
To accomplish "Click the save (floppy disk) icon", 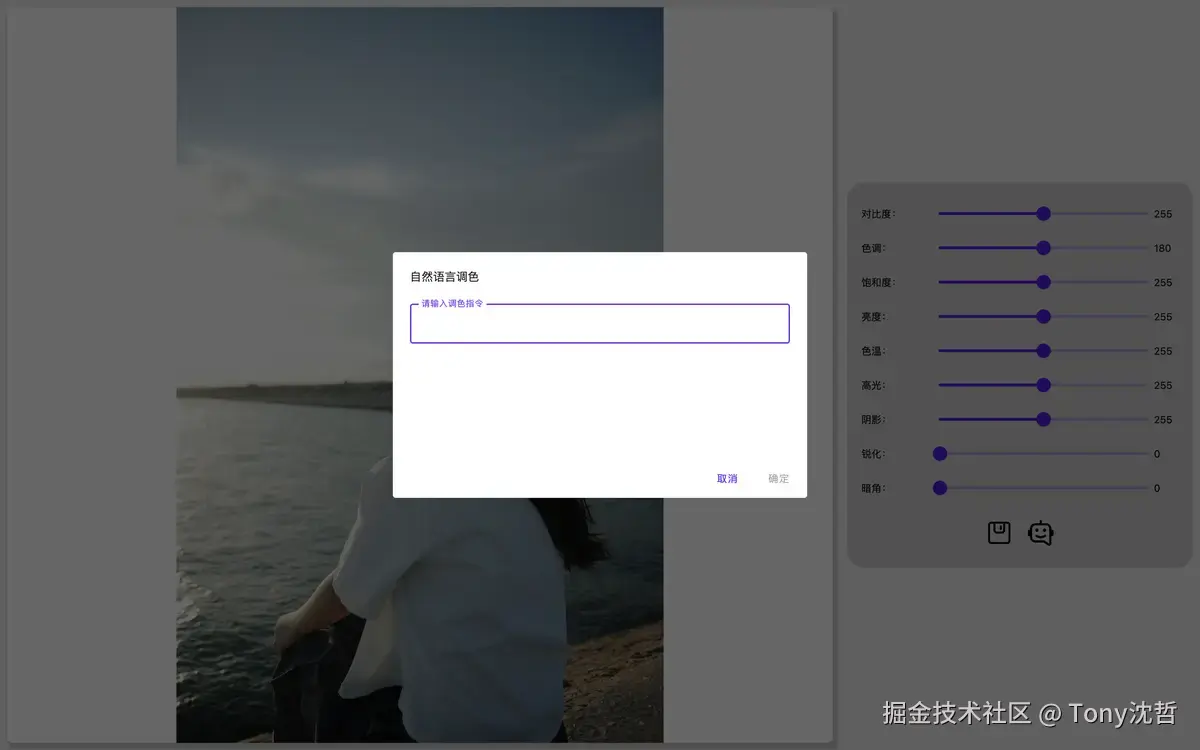I will click(x=997, y=532).
